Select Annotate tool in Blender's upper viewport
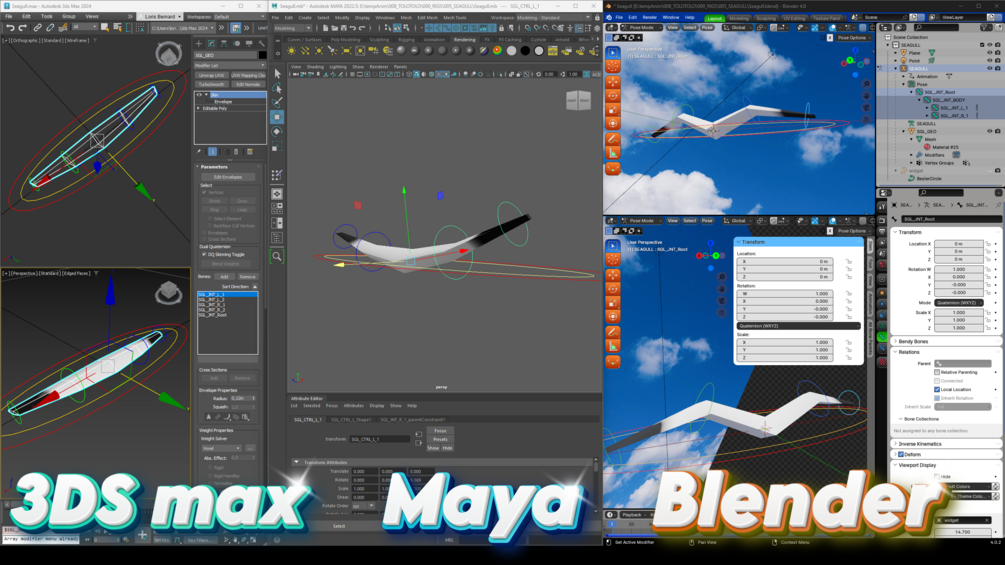The image size is (1005, 565). [613, 139]
